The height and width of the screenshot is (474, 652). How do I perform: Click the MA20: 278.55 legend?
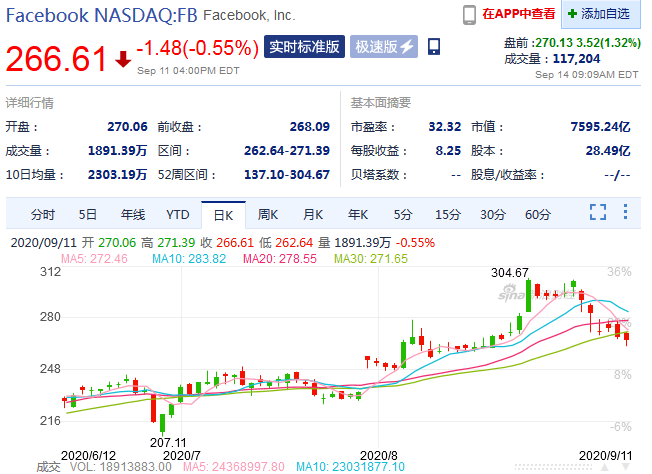pos(280,259)
